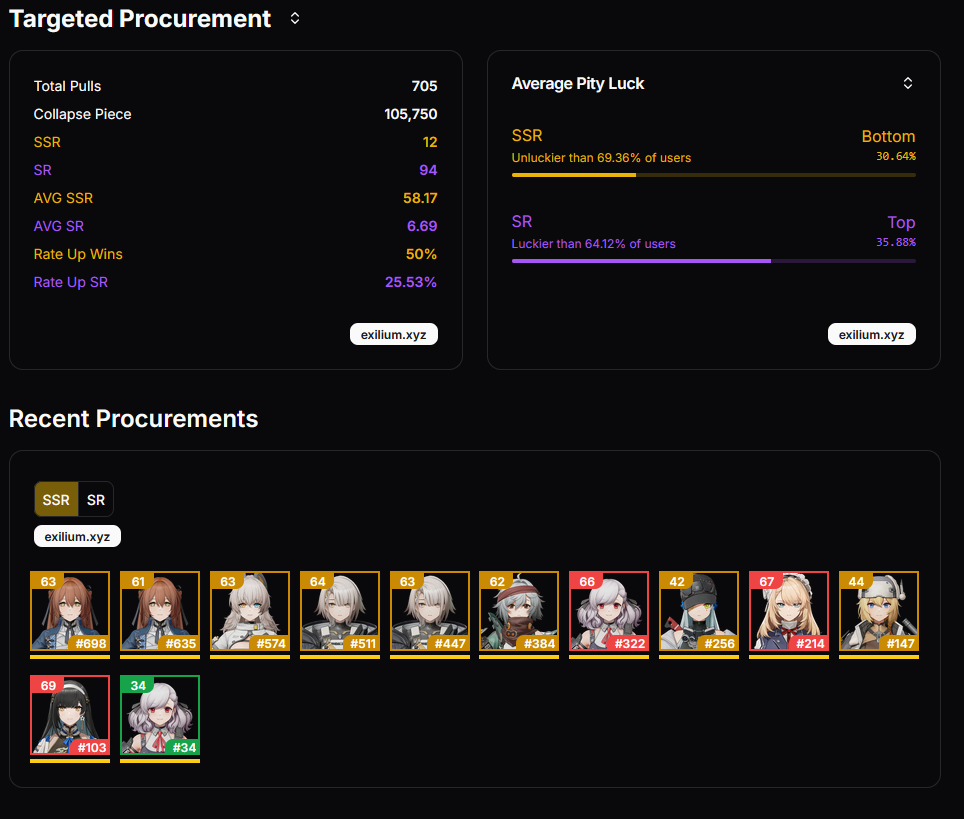Image resolution: width=964 pixels, height=819 pixels.
Task: Click the SSR pity luck progress bar
Action: pyautogui.click(x=714, y=175)
